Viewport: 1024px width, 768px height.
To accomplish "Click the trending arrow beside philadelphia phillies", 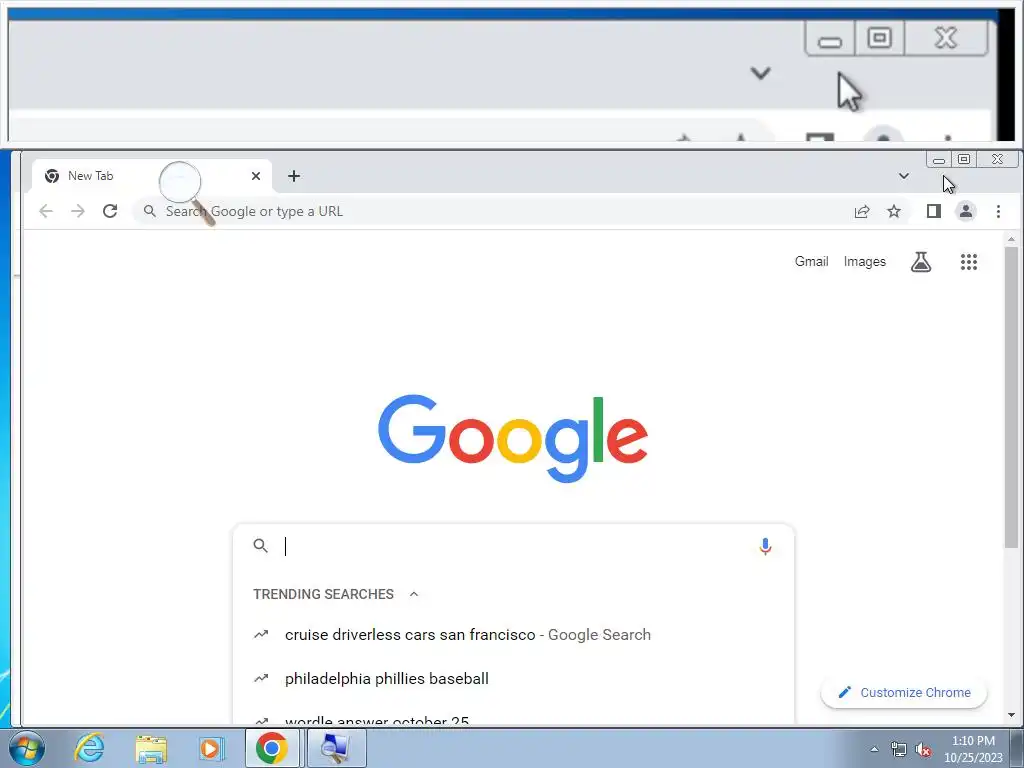I will click(x=261, y=679).
